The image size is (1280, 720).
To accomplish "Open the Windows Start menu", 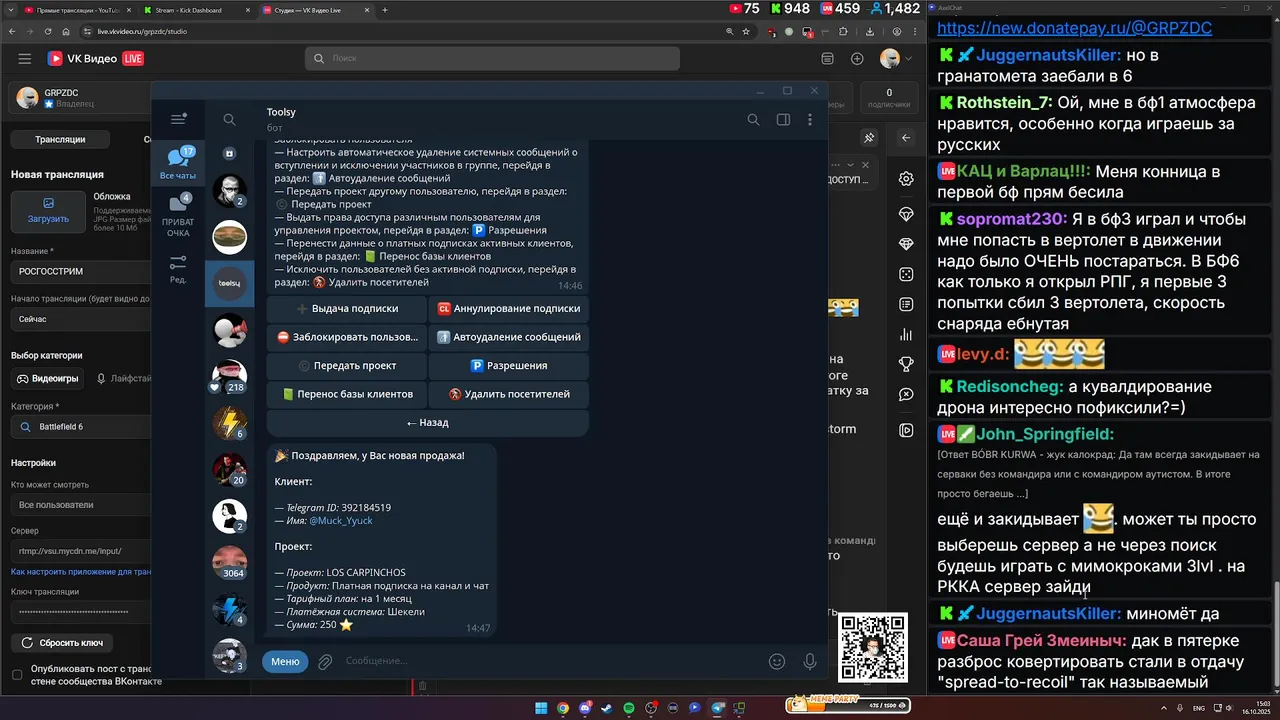I will coord(541,708).
